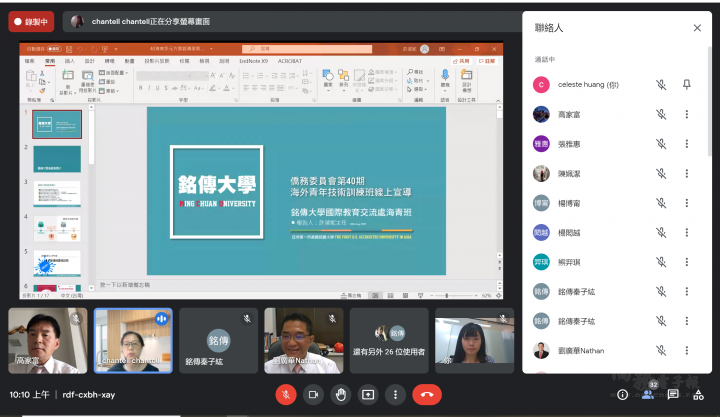The height and width of the screenshot is (417, 720).
Task: Select slide 2 thumbnail
Action: click(x=57, y=159)
